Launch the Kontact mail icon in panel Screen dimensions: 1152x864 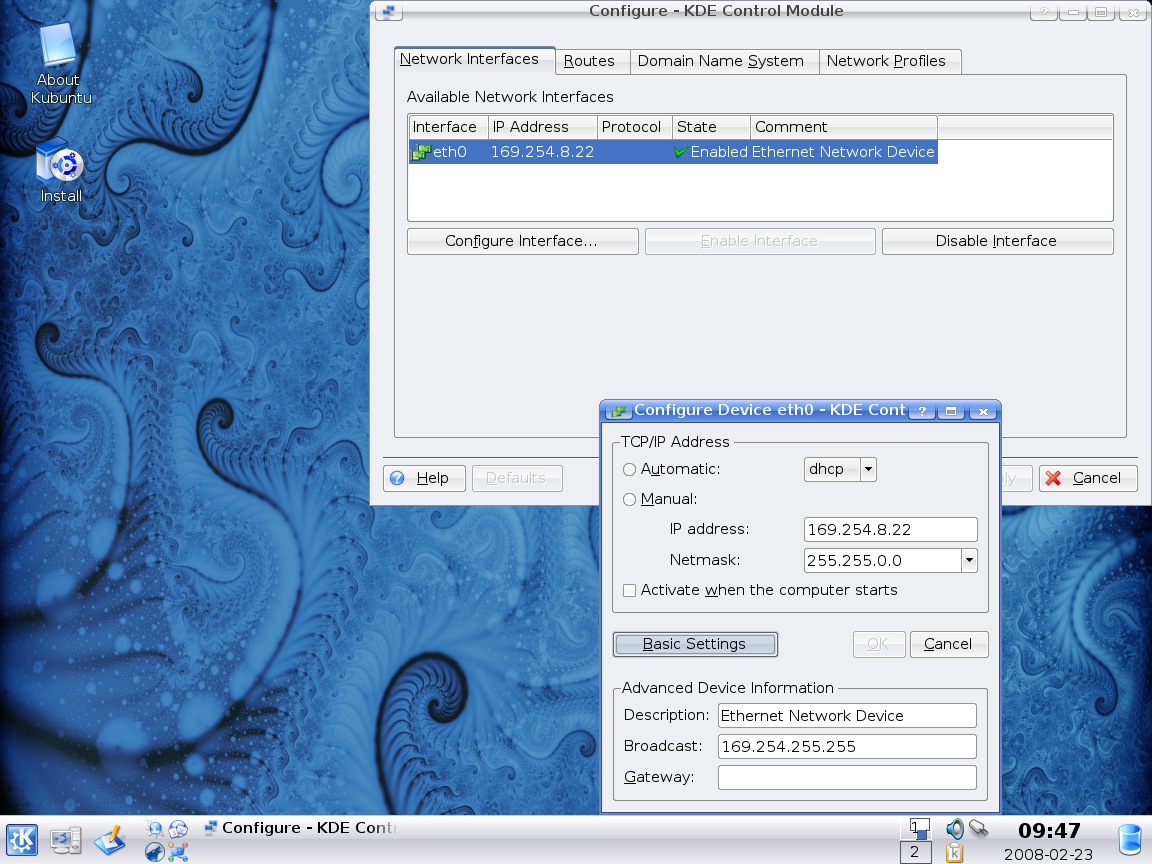pyautogui.click(x=179, y=829)
